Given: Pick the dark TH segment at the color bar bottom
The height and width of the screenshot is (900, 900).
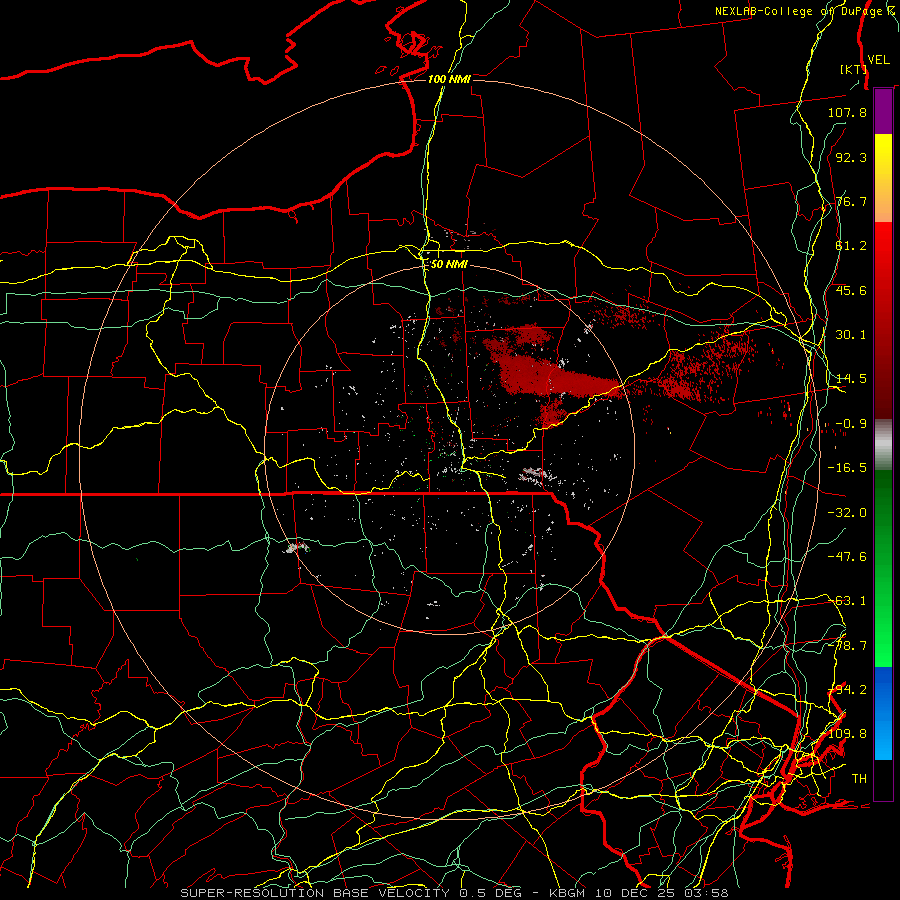Looking at the screenshot, I should click(x=883, y=779).
